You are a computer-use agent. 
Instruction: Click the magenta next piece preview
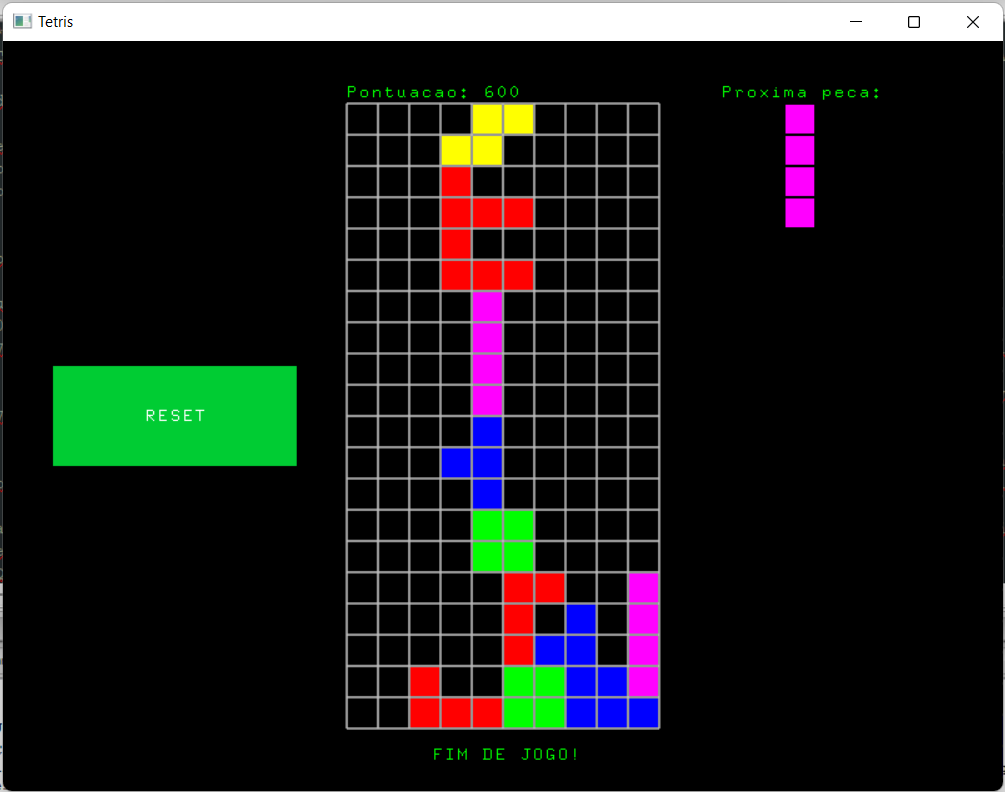799,165
